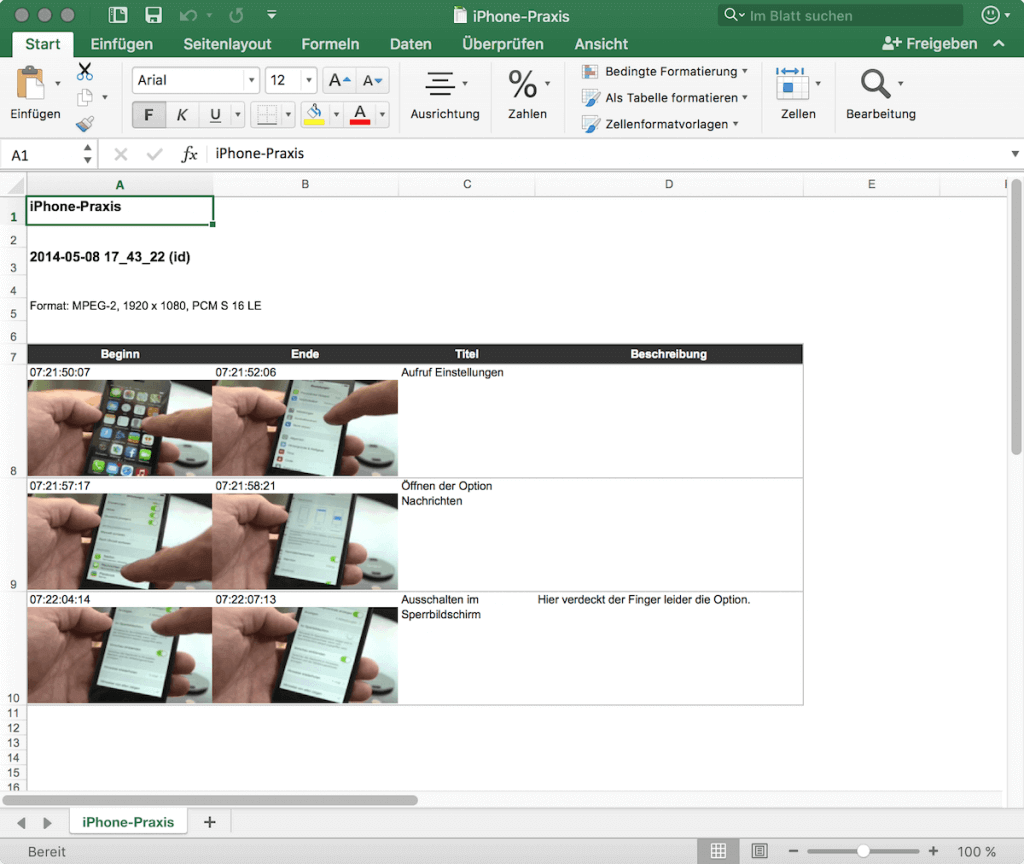Apply the red font color A
Screen dimensions: 1024x864
[x=360, y=115]
